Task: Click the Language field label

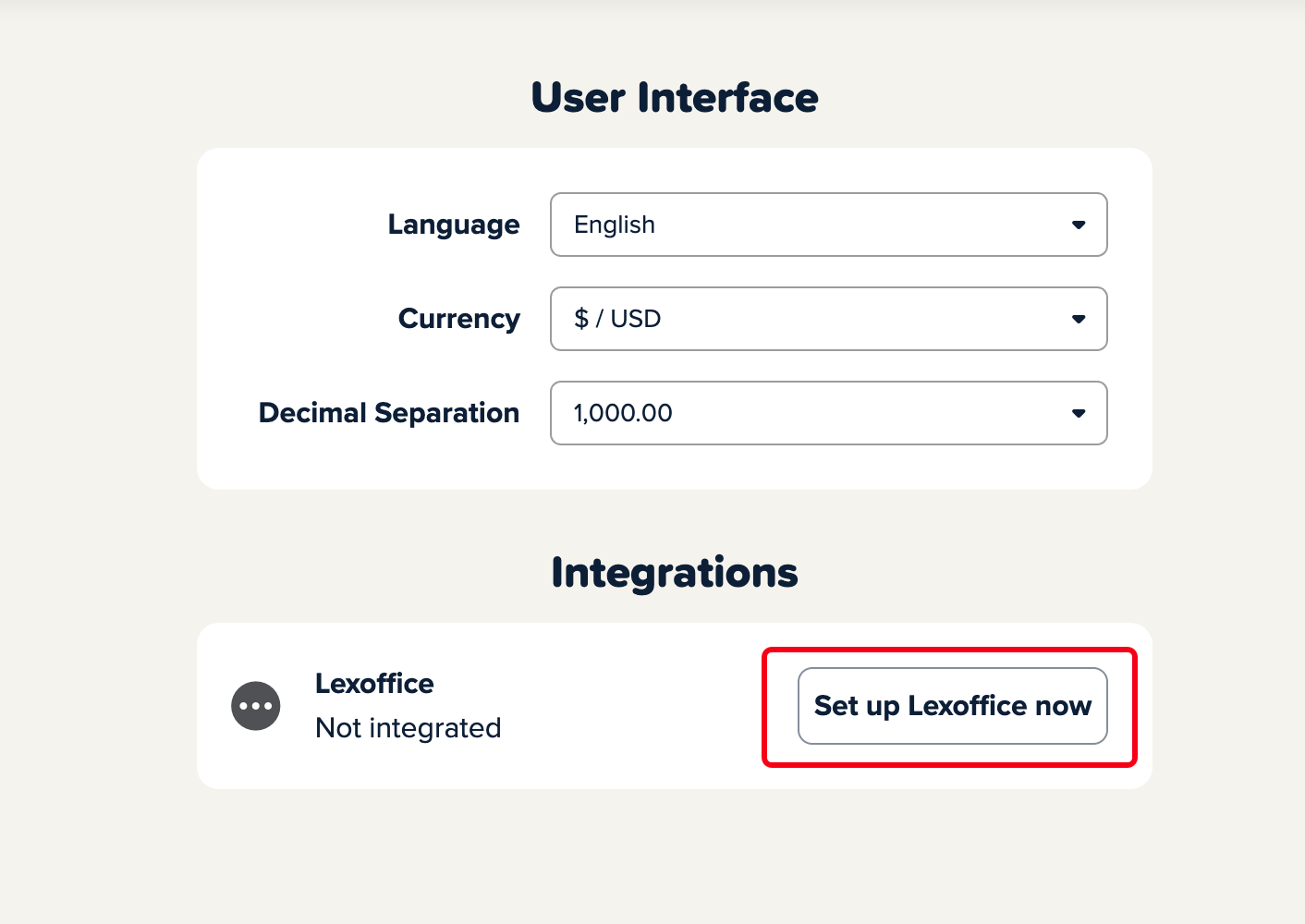Action: (x=454, y=225)
